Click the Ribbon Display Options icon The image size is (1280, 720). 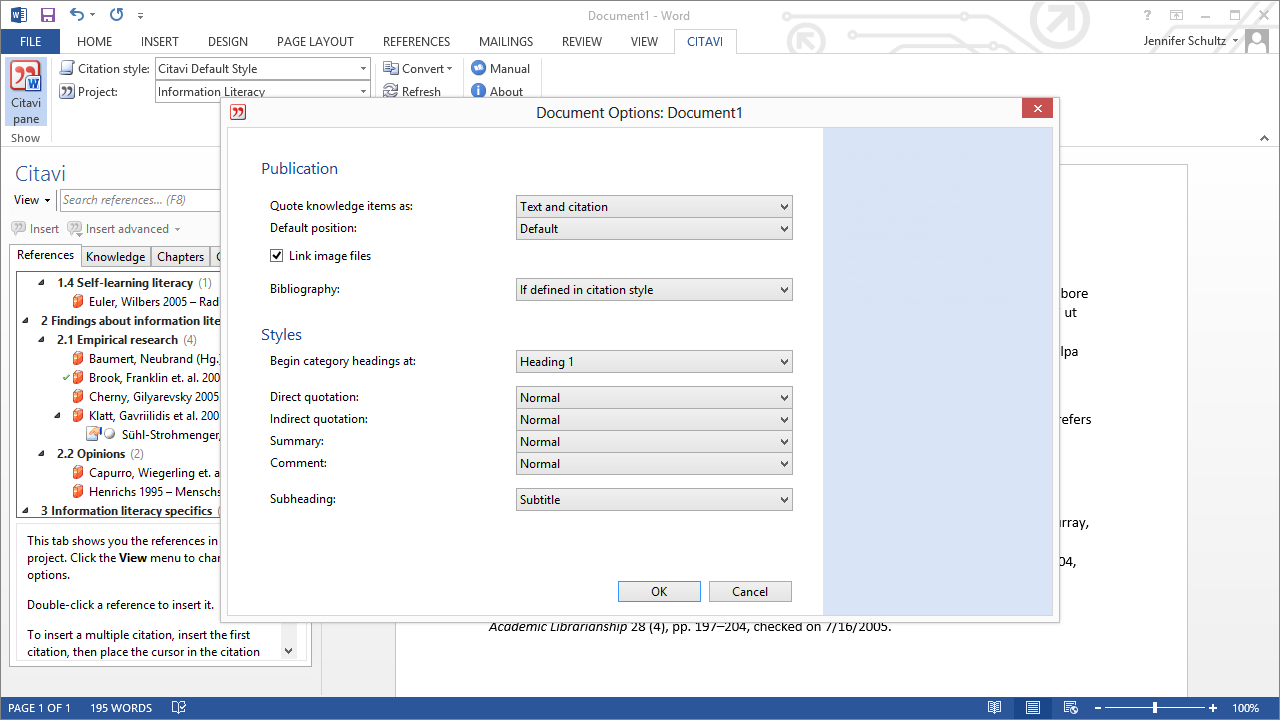pyautogui.click(x=1177, y=15)
